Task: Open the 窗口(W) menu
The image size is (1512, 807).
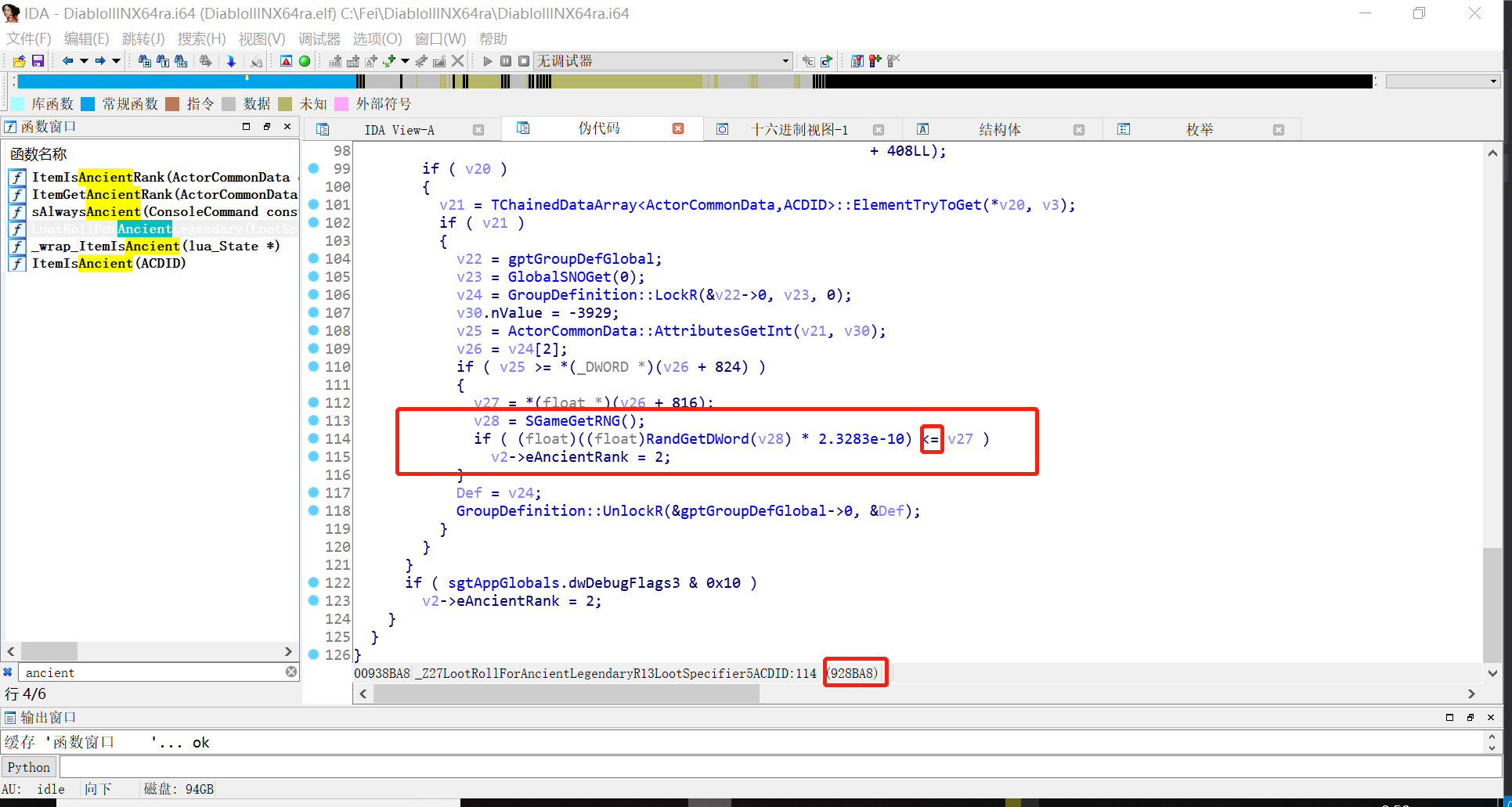Action: [440, 38]
